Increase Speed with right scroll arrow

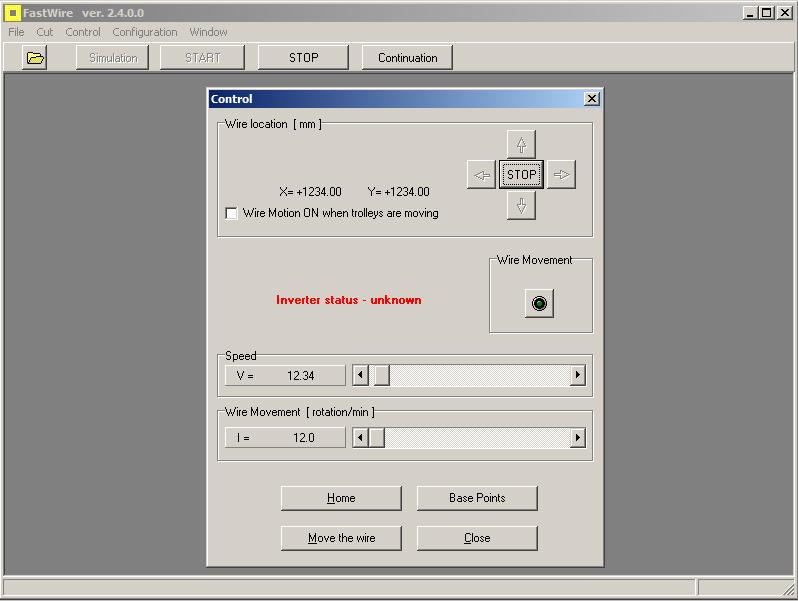pos(577,375)
